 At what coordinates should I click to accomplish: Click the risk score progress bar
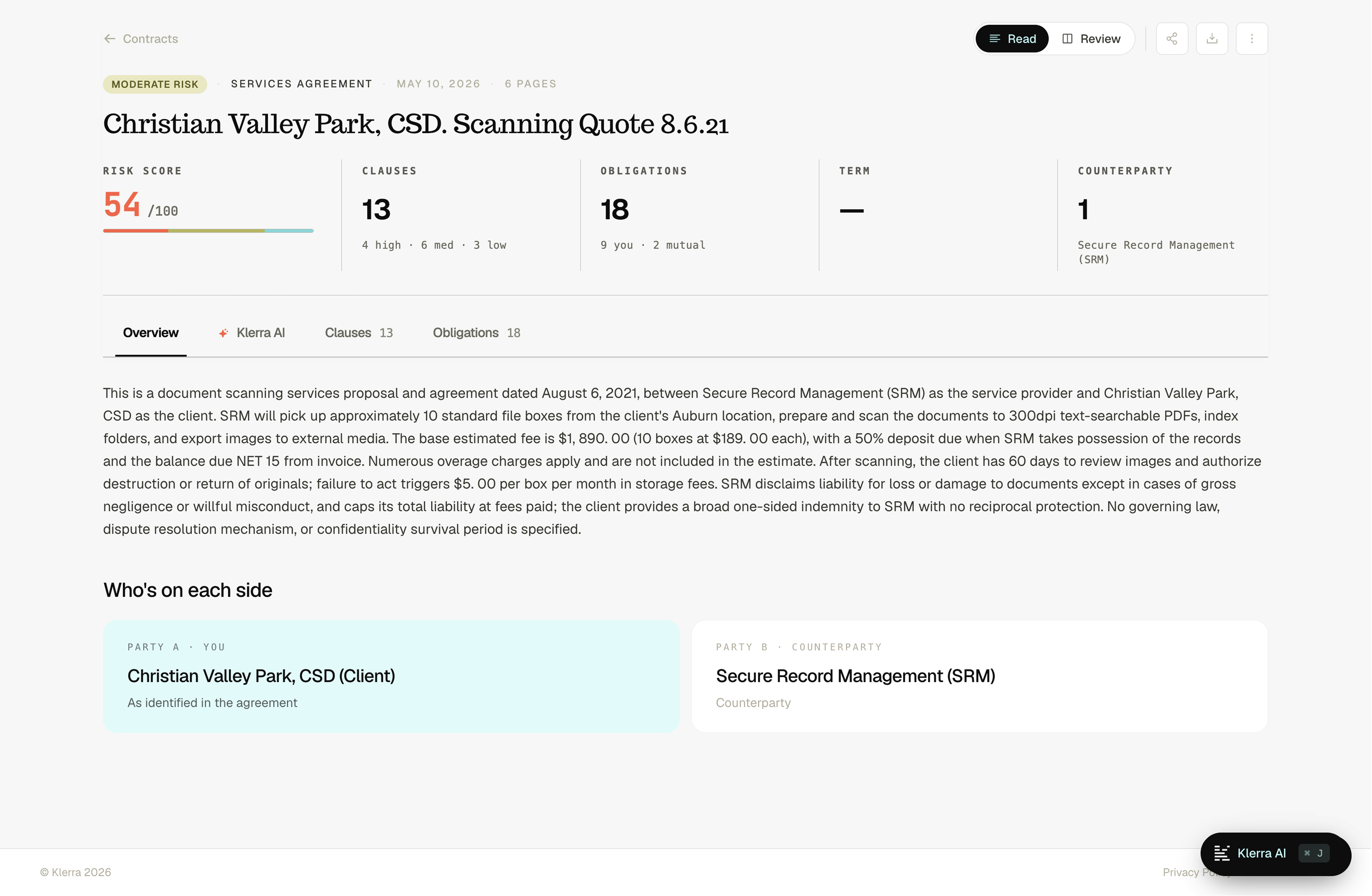pos(208,231)
